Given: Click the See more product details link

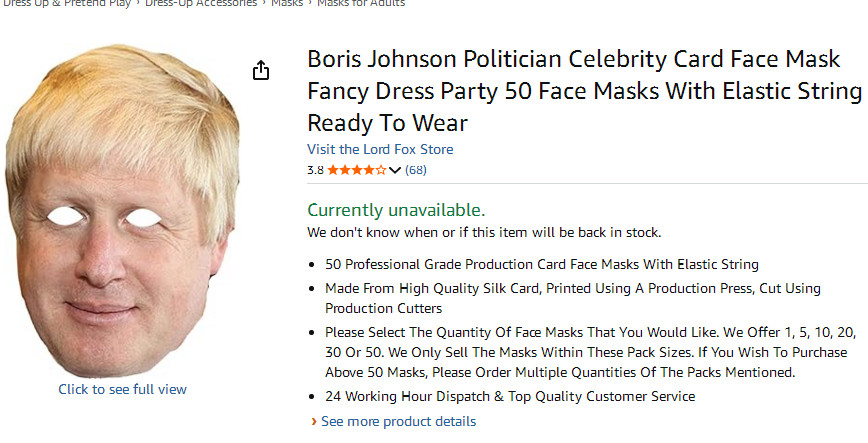Looking at the screenshot, I should [x=398, y=421].
